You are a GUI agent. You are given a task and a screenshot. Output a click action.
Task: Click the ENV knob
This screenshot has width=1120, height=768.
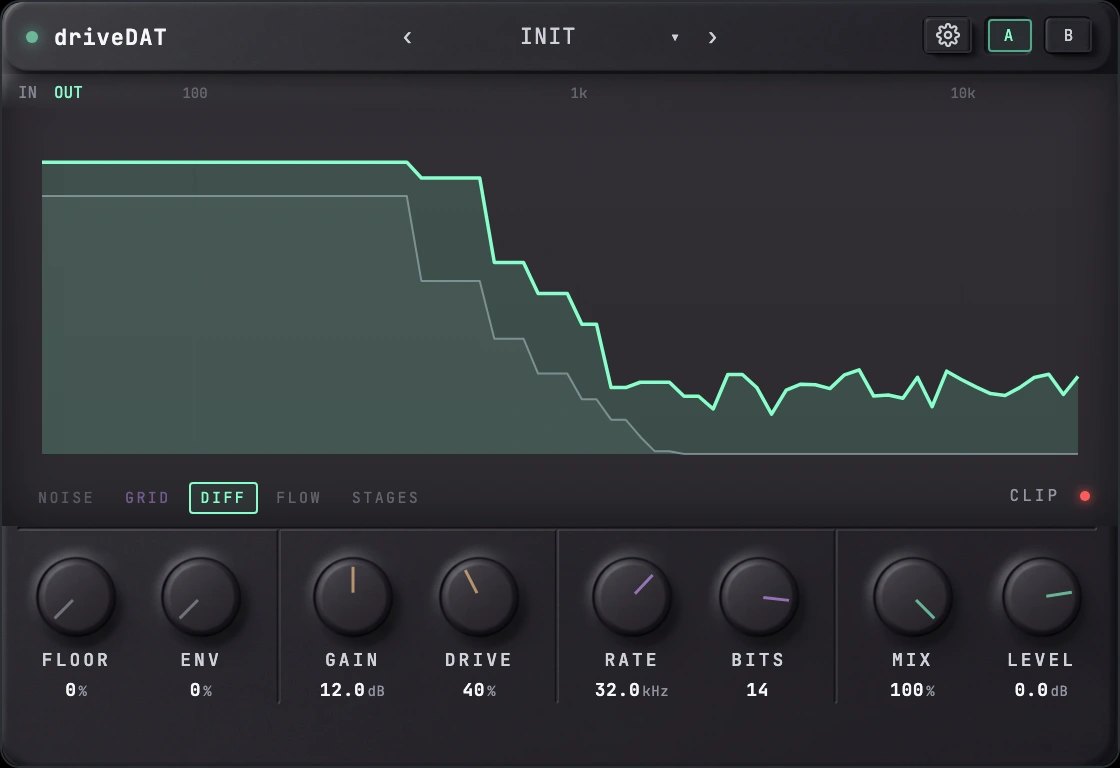point(200,597)
